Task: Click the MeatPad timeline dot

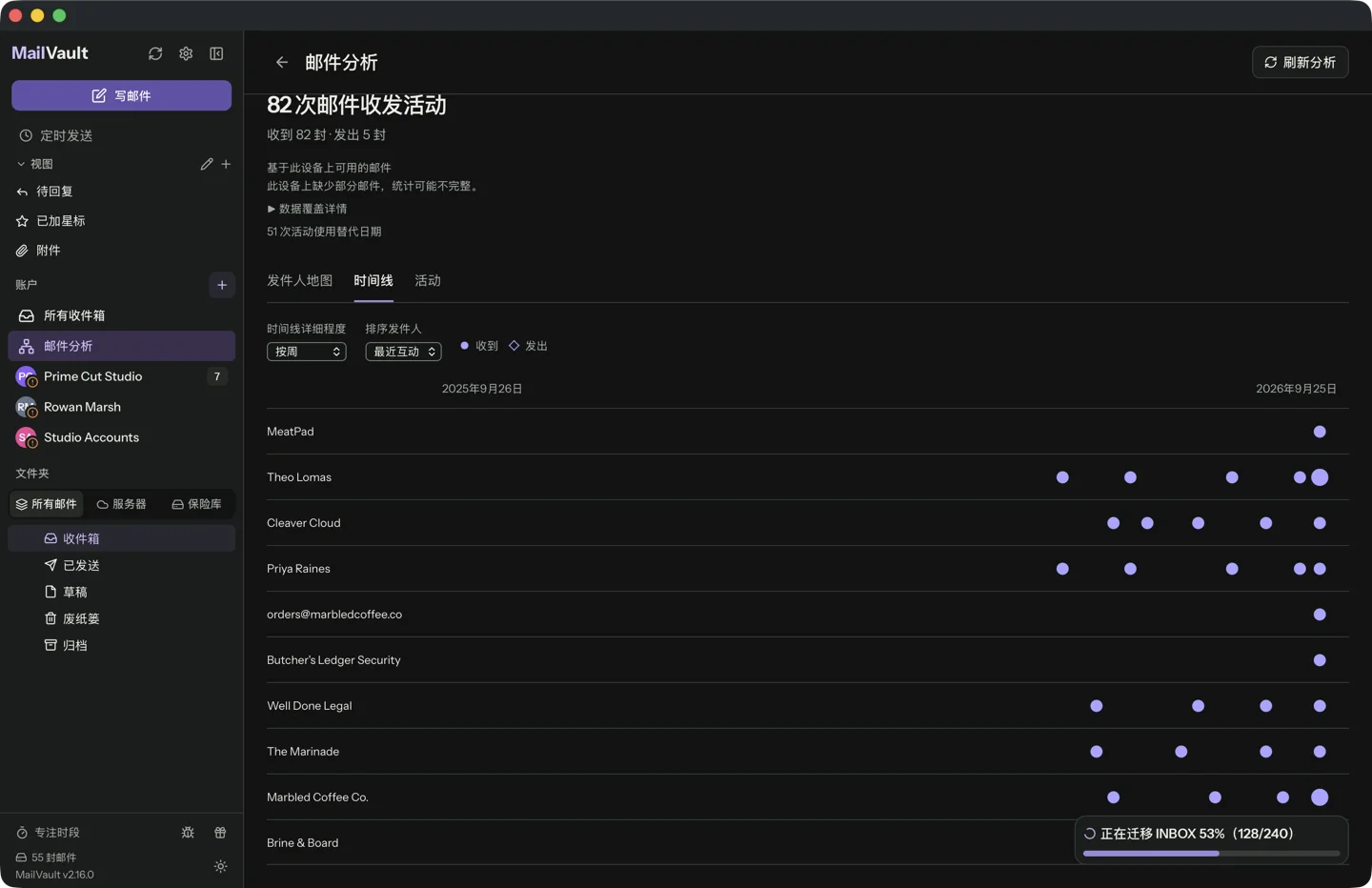Action: click(1320, 432)
